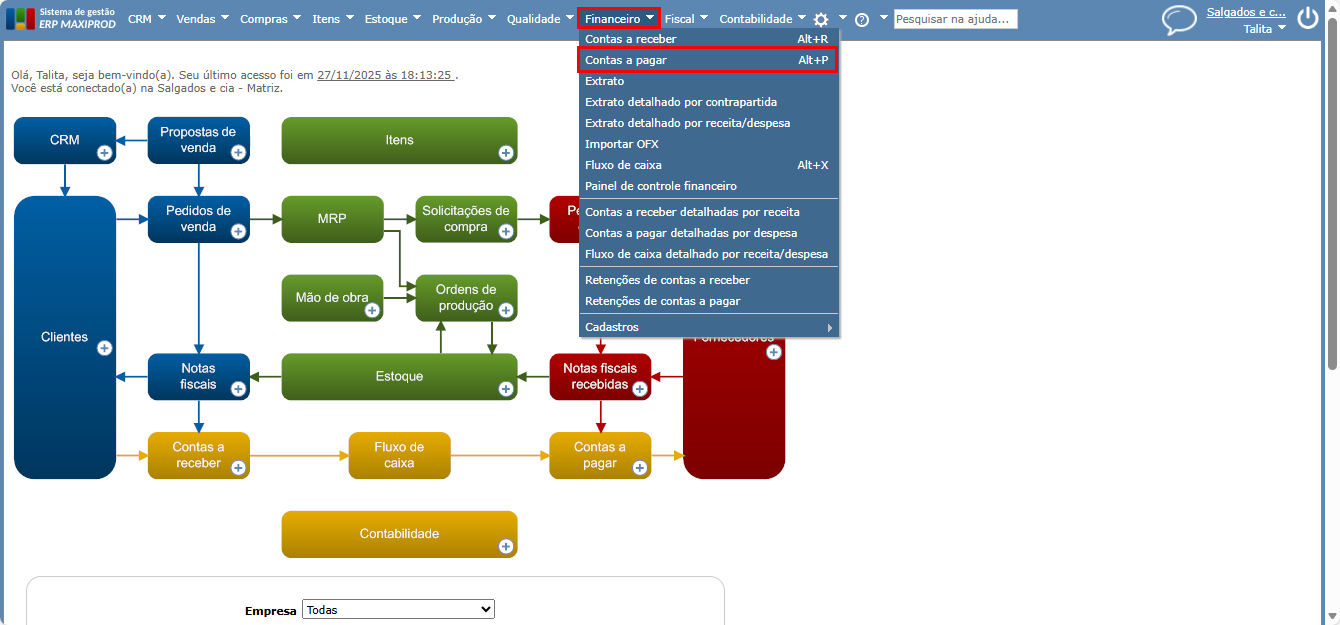Click plus icon on Mão de obra block
The width and height of the screenshot is (1340, 625).
point(372,310)
